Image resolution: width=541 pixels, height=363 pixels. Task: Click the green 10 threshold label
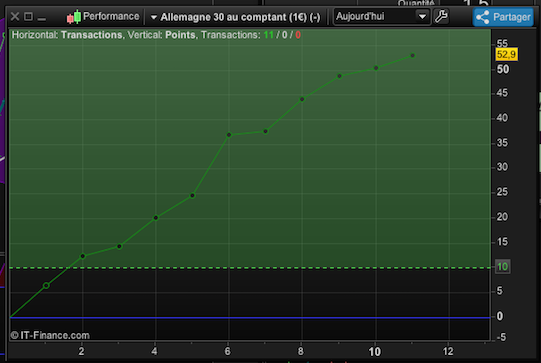coord(502,267)
